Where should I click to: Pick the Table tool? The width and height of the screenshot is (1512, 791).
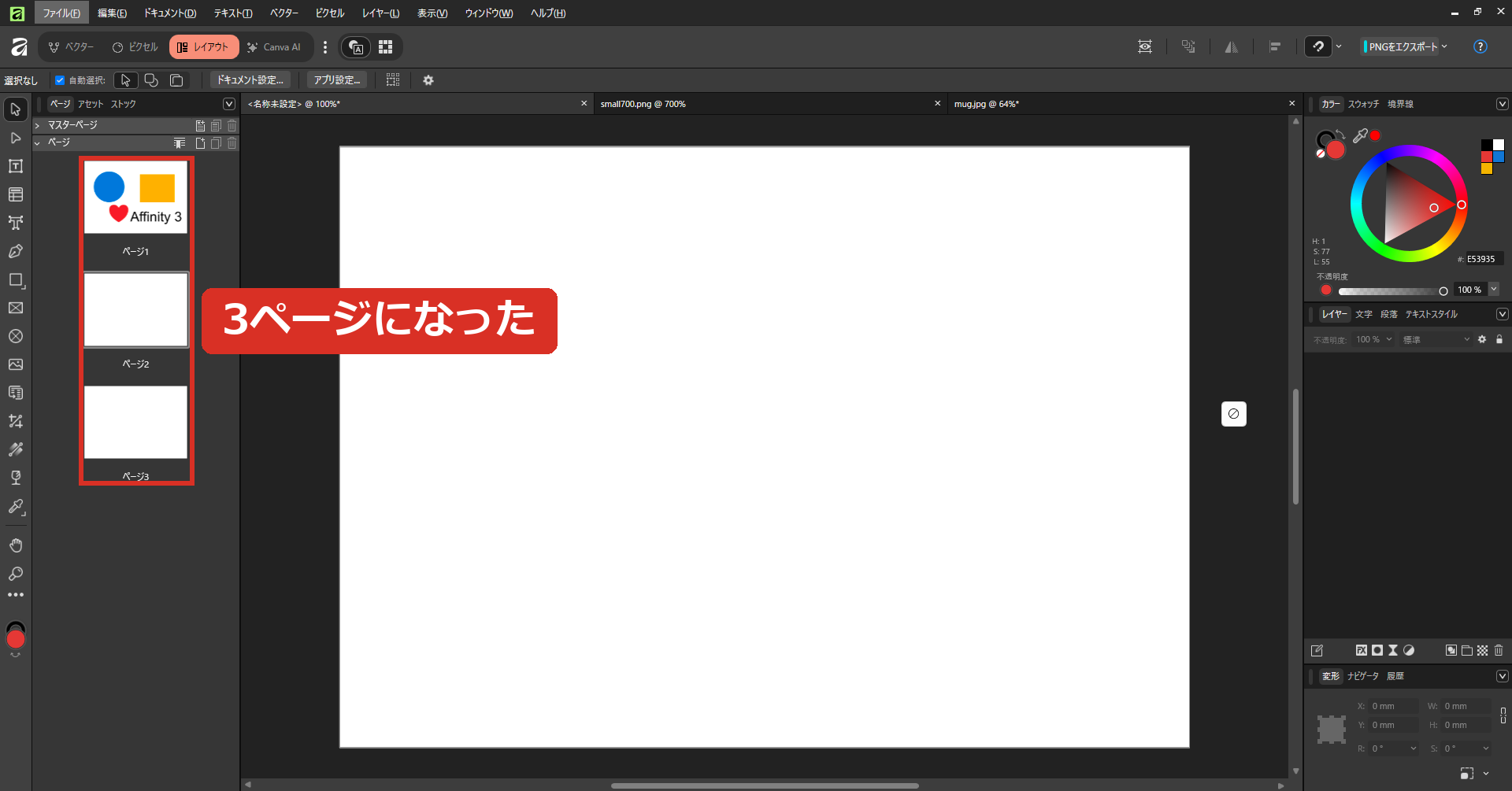click(x=16, y=194)
